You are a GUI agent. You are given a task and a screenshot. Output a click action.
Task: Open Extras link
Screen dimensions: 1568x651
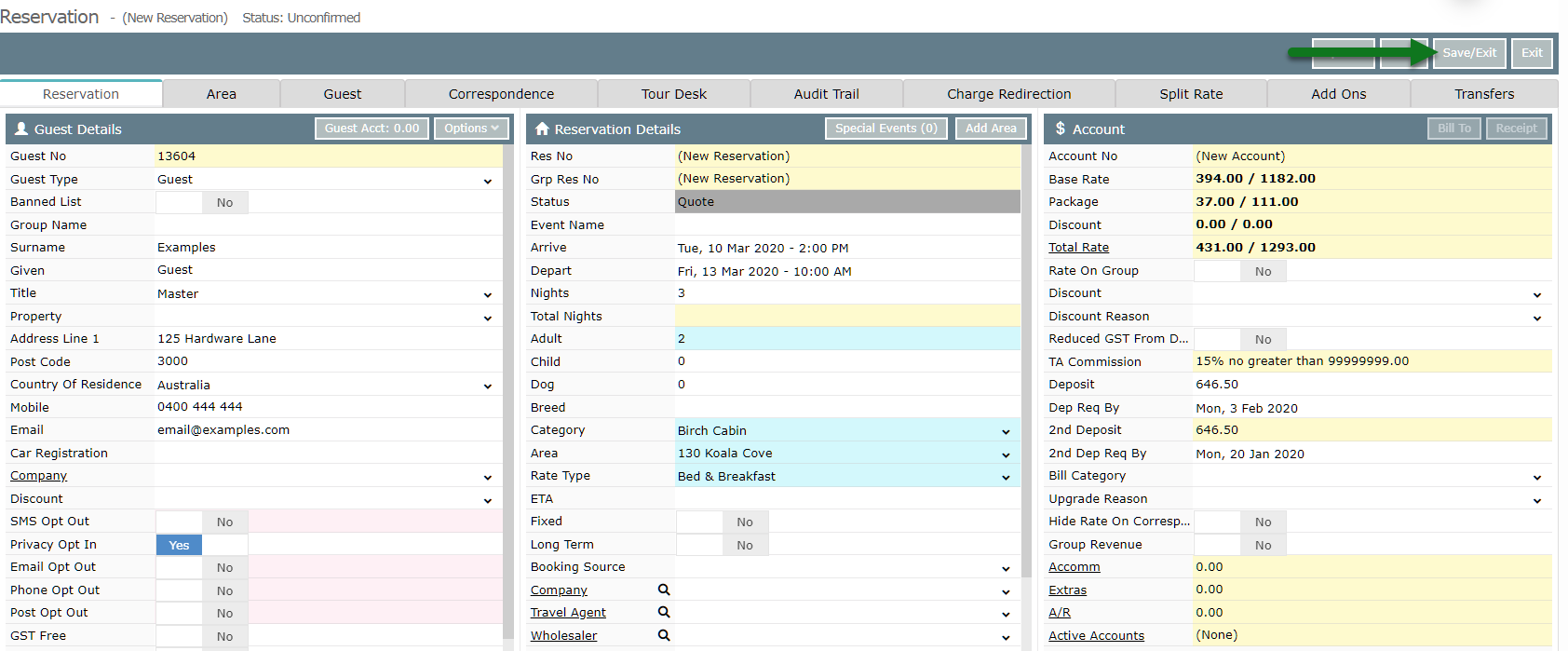(x=1067, y=590)
